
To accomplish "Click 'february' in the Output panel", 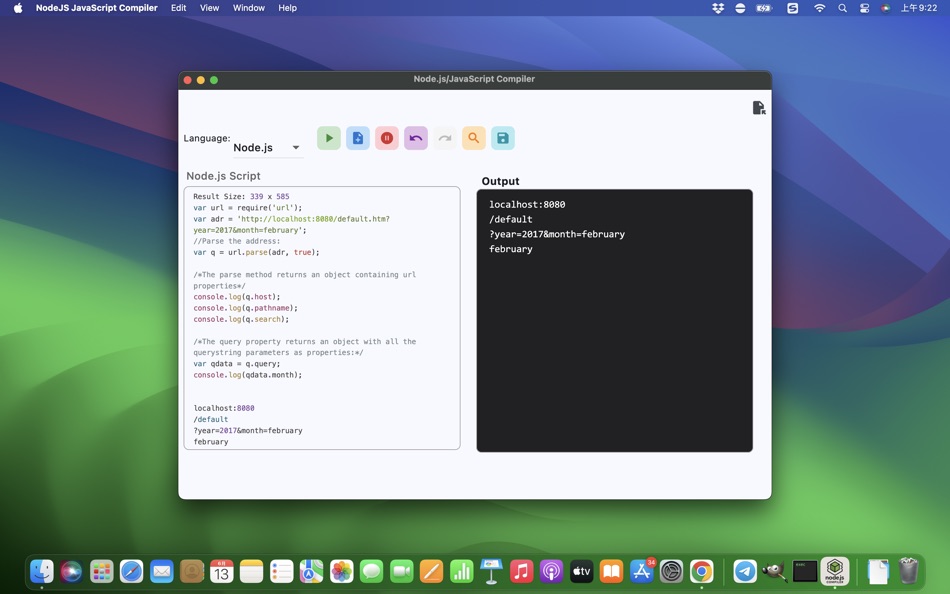I will [x=511, y=249].
